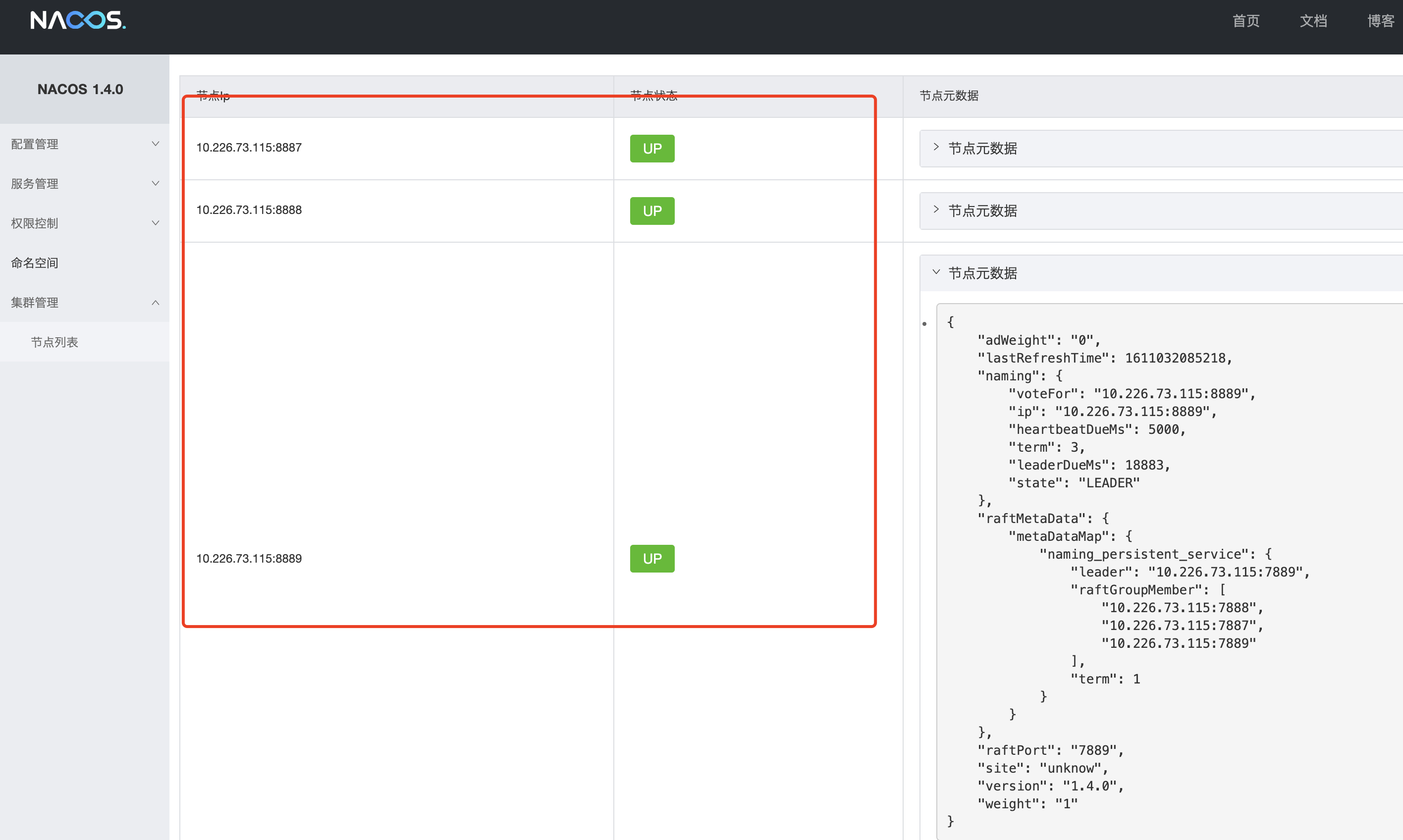
Task: Click the 节点元数据 column header
Action: pyautogui.click(x=949, y=96)
